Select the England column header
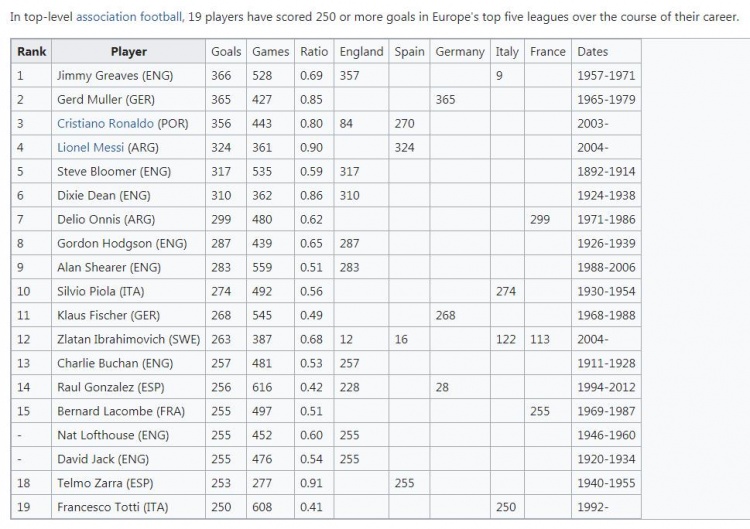 [361, 51]
